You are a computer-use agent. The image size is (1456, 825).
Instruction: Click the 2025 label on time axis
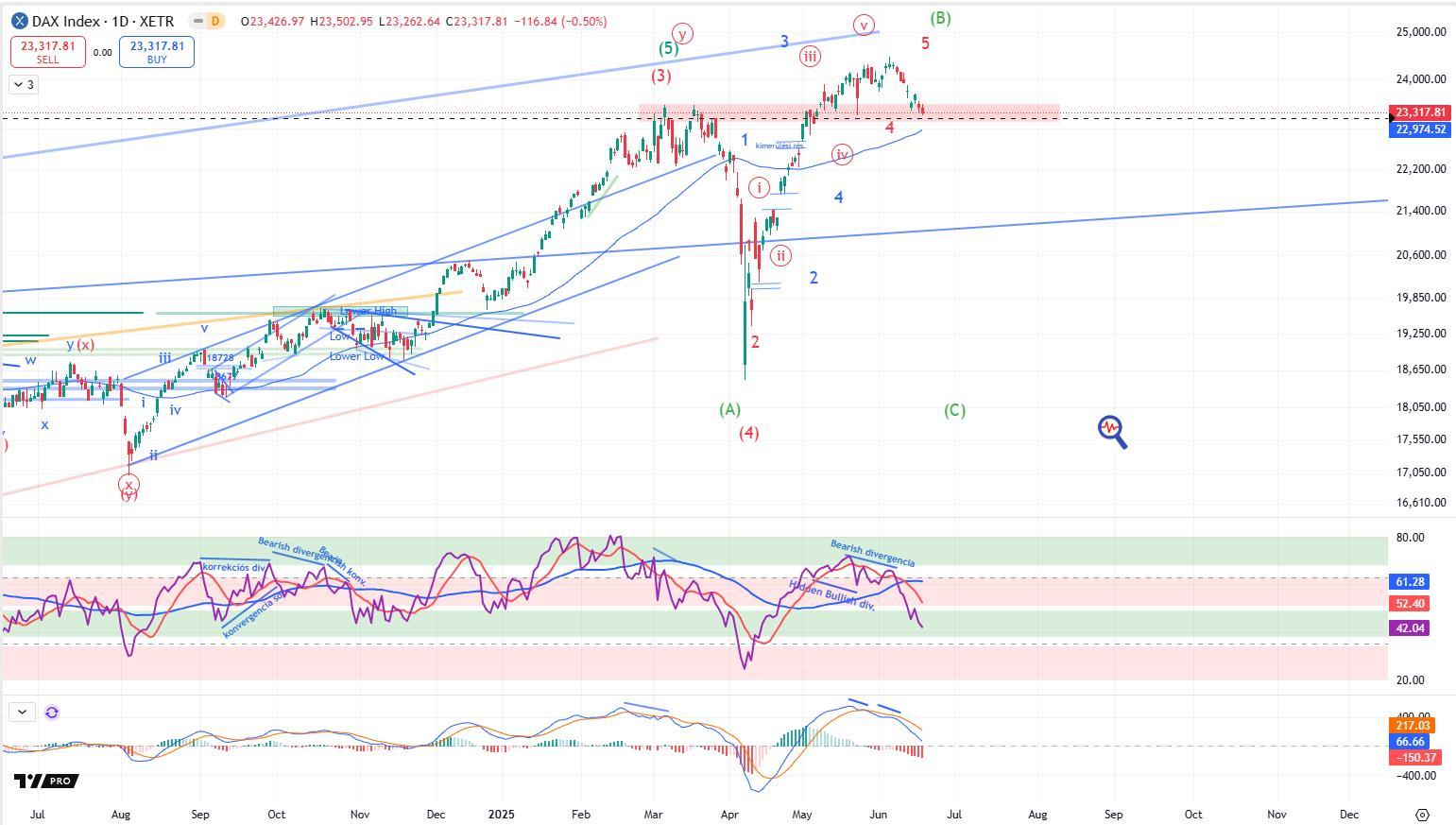[x=501, y=814]
